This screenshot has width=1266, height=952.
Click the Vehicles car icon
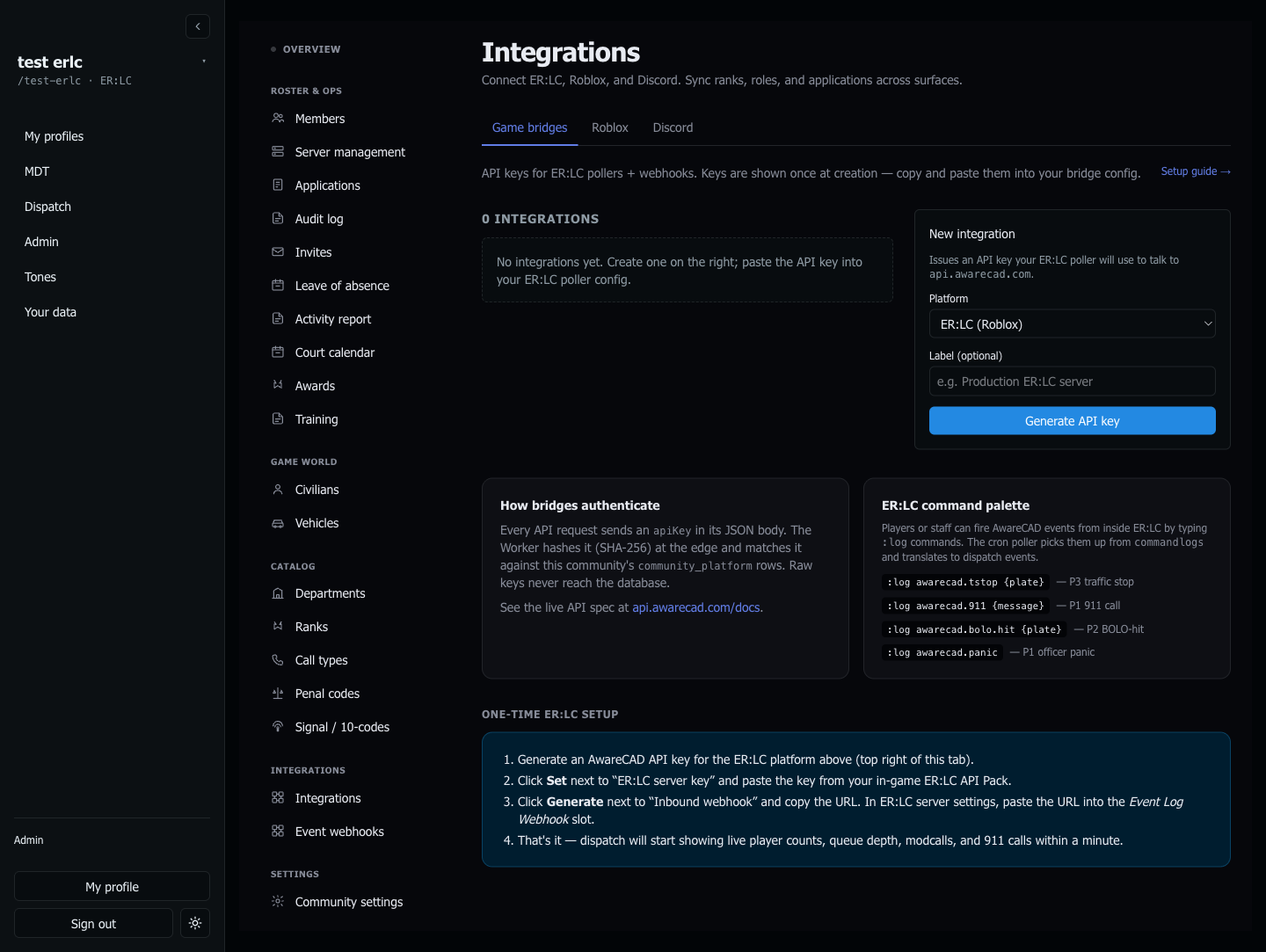[278, 523]
